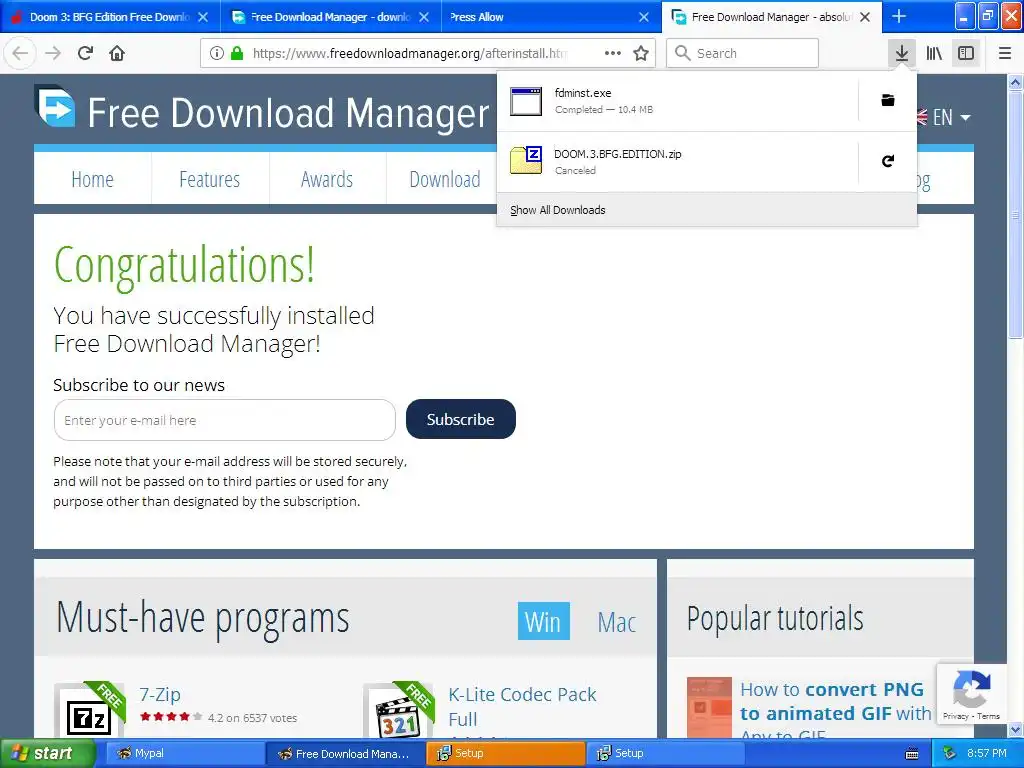Open the Download navigation item
This screenshot has height=768, width=1024.
(x=444, y=179)
